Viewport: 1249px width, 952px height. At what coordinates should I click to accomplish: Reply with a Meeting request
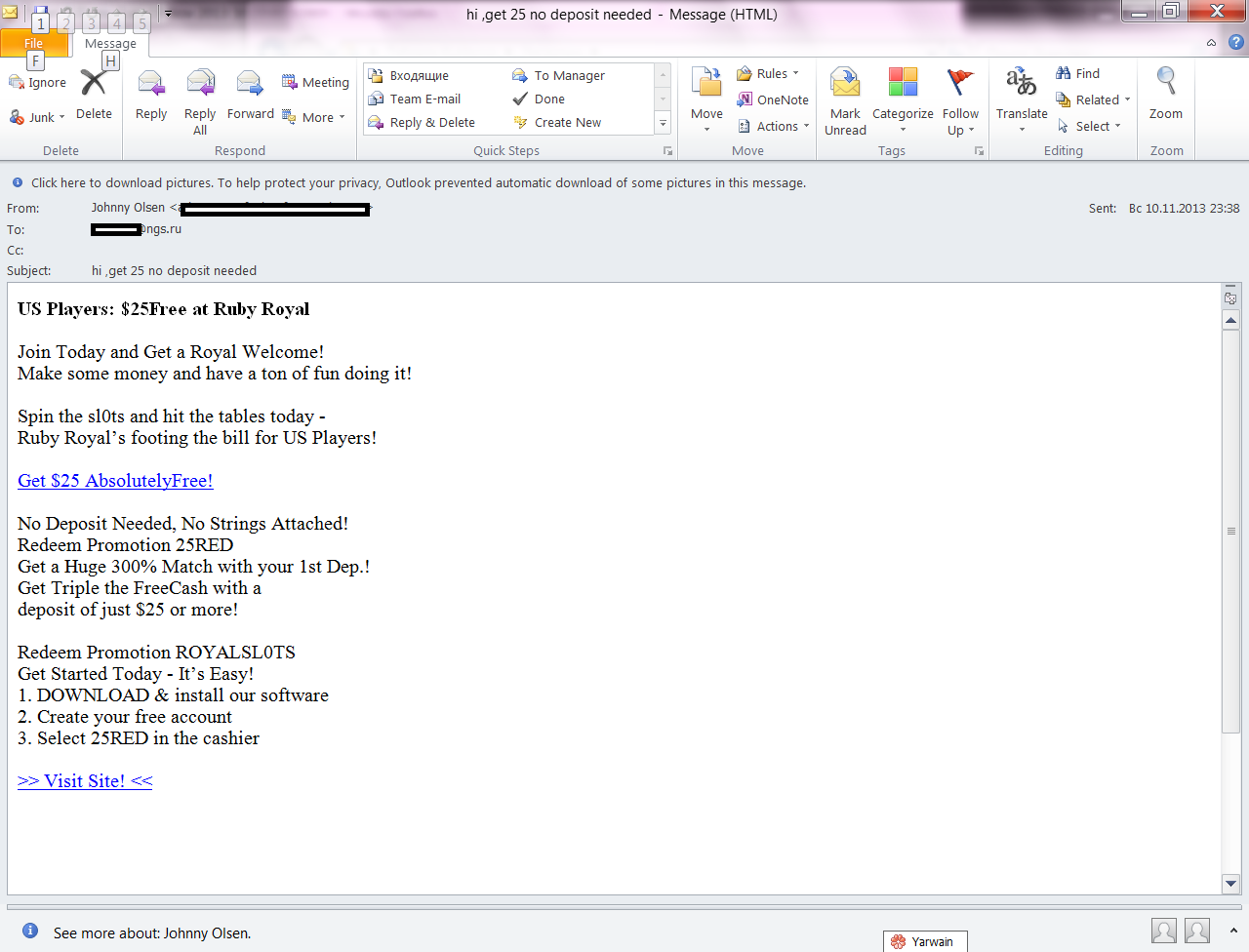click(315, 83)
